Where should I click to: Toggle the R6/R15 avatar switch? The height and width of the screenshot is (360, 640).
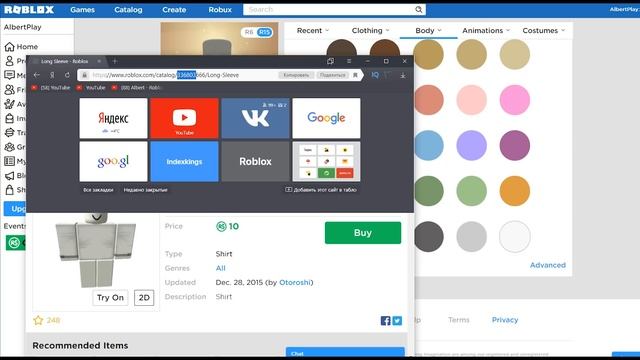click(257, 32)
